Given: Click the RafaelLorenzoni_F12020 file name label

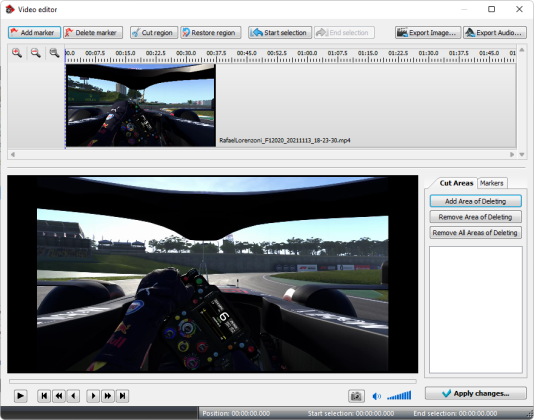Looking at the screenshot, I should click(x=285, y=140).
